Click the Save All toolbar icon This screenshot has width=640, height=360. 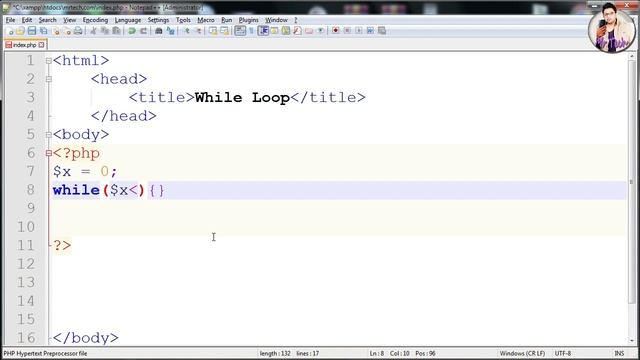(x=43, y=31)
